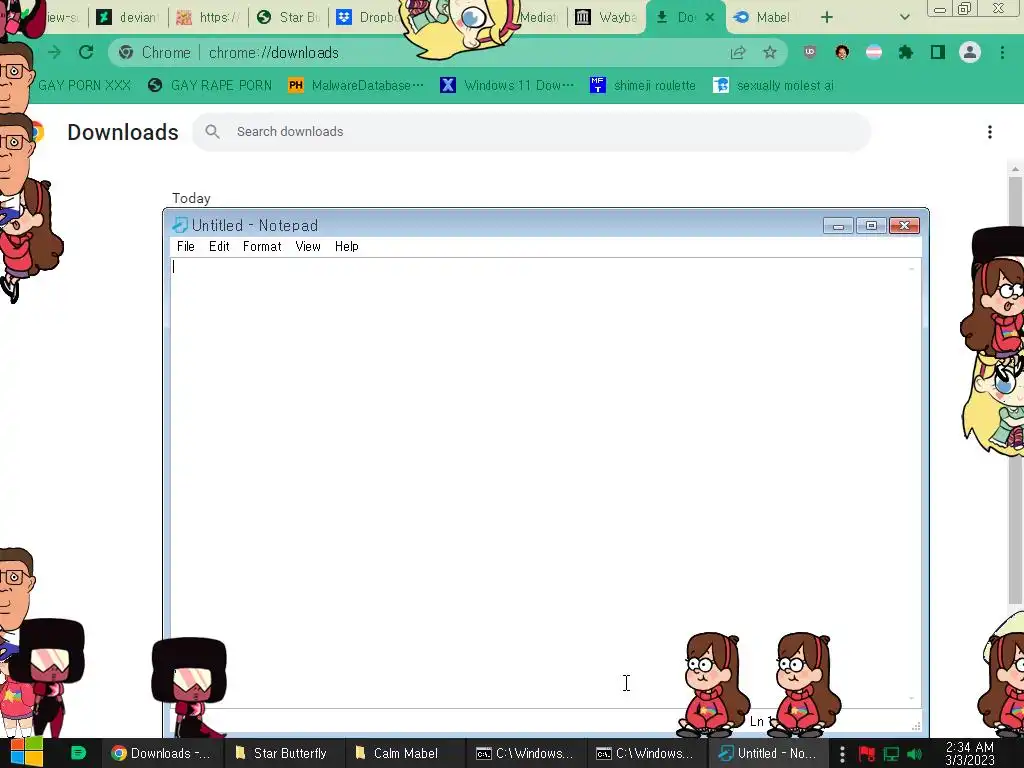Open the green chat app on taskbar
The height and width of the screenshot is (768, 1024).
tap(78, 753)
